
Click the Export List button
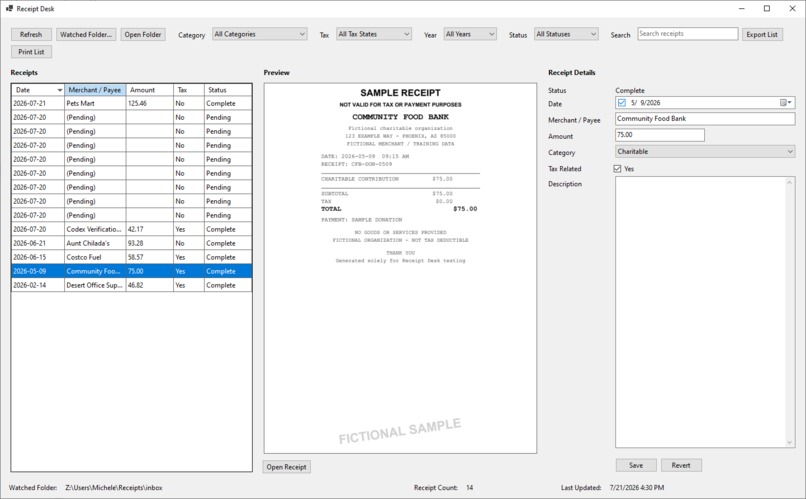(762, 34)
